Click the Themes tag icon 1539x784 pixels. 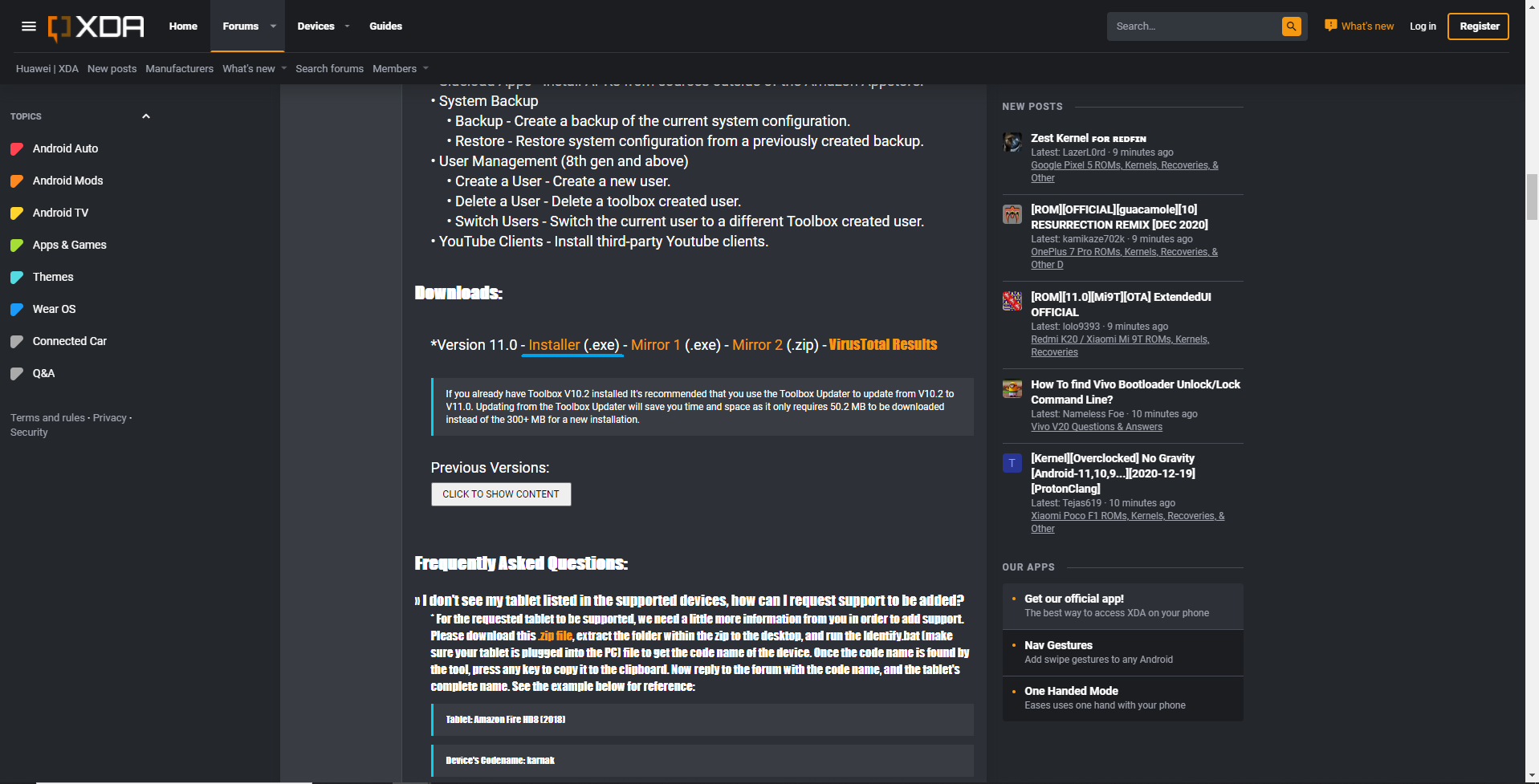pyautogui.click(x=17, y=277)
